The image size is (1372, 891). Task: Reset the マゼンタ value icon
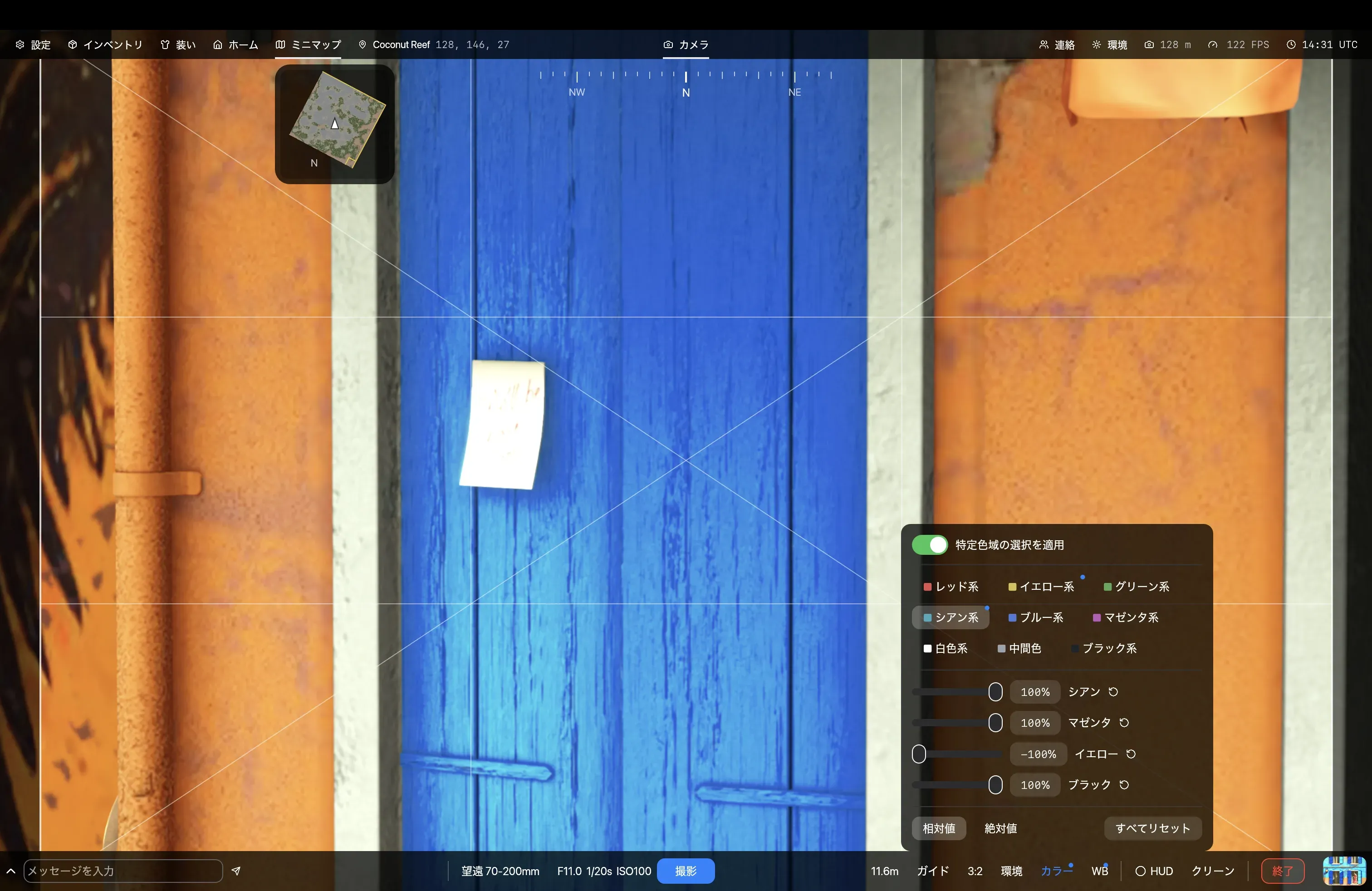[x=1124, y=723]
